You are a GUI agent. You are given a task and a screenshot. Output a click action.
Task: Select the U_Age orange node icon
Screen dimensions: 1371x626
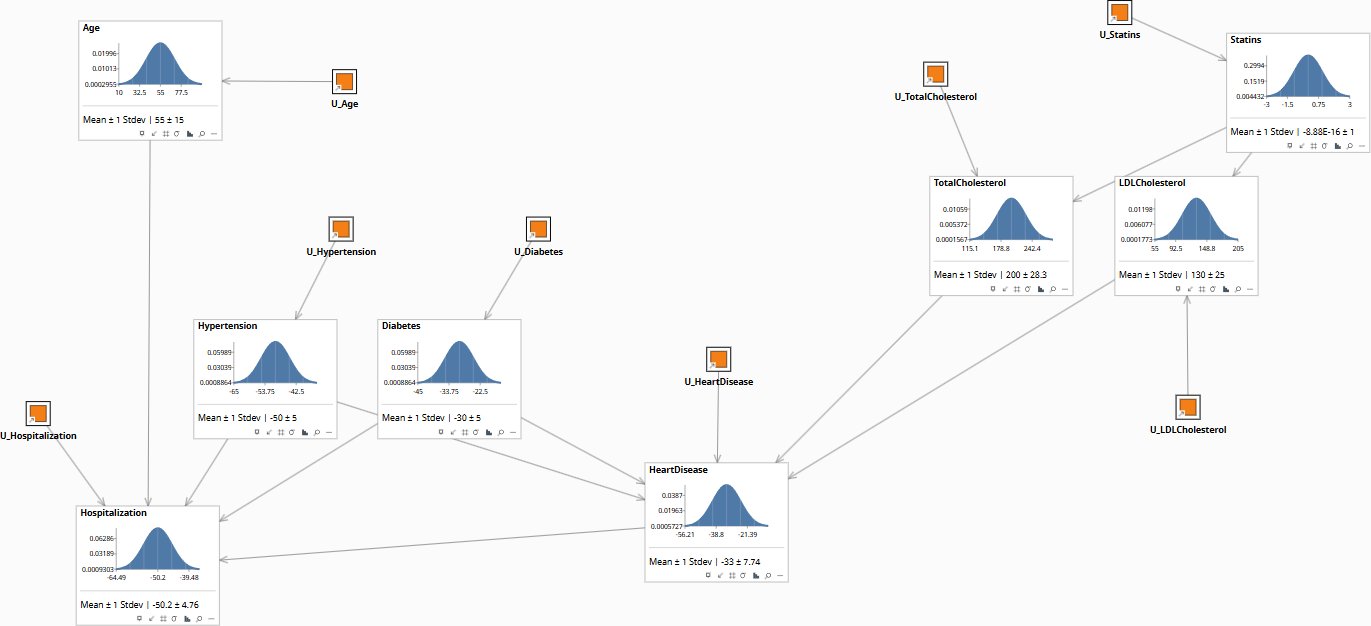pos(344,82)
